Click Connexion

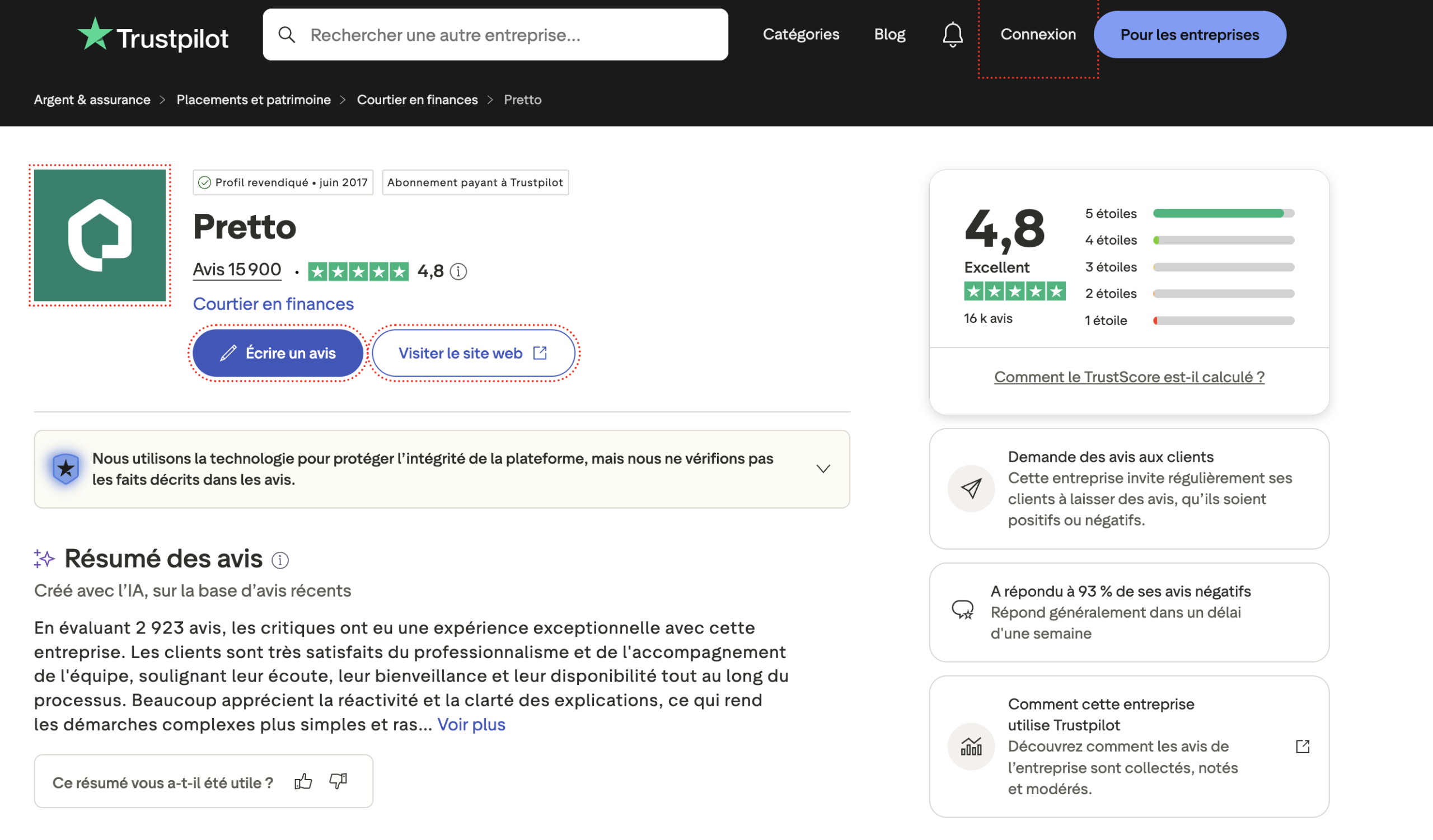(x=1038, y=35)
